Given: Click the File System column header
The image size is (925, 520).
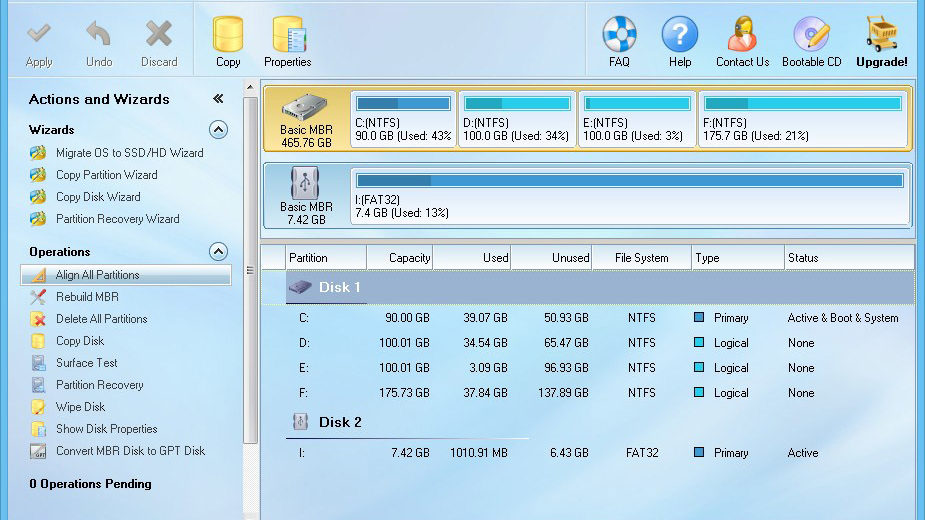Looking at the screenshot, I should 642,258.
